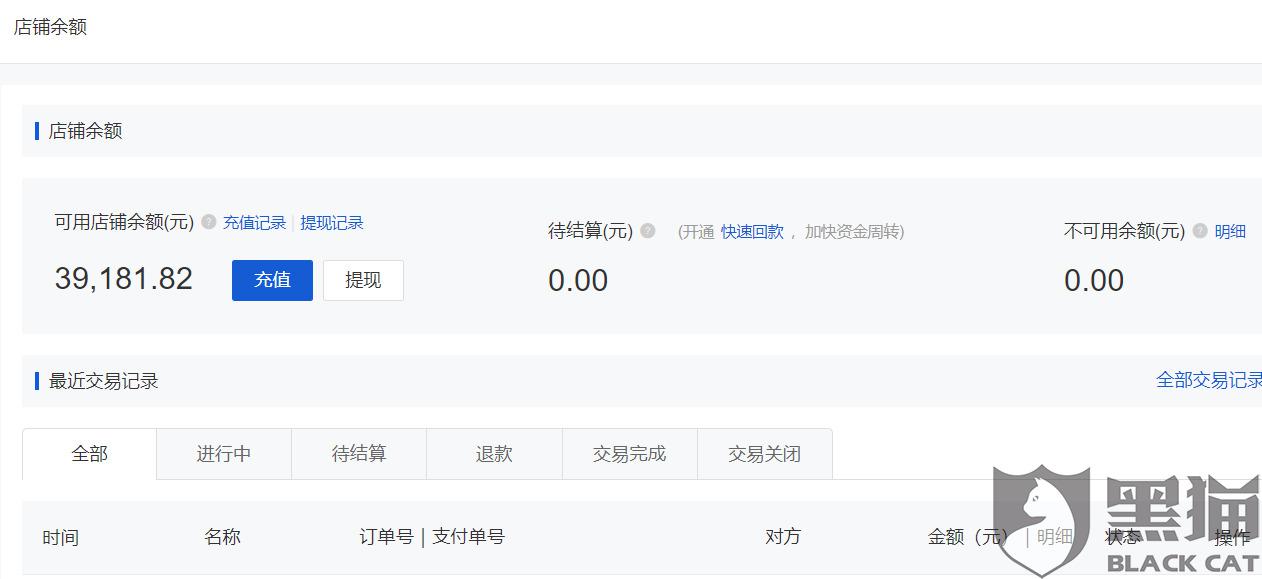Viewport: 1262px width, 579px height.
Task: Open the 快速回款 link
Action: 752,232
